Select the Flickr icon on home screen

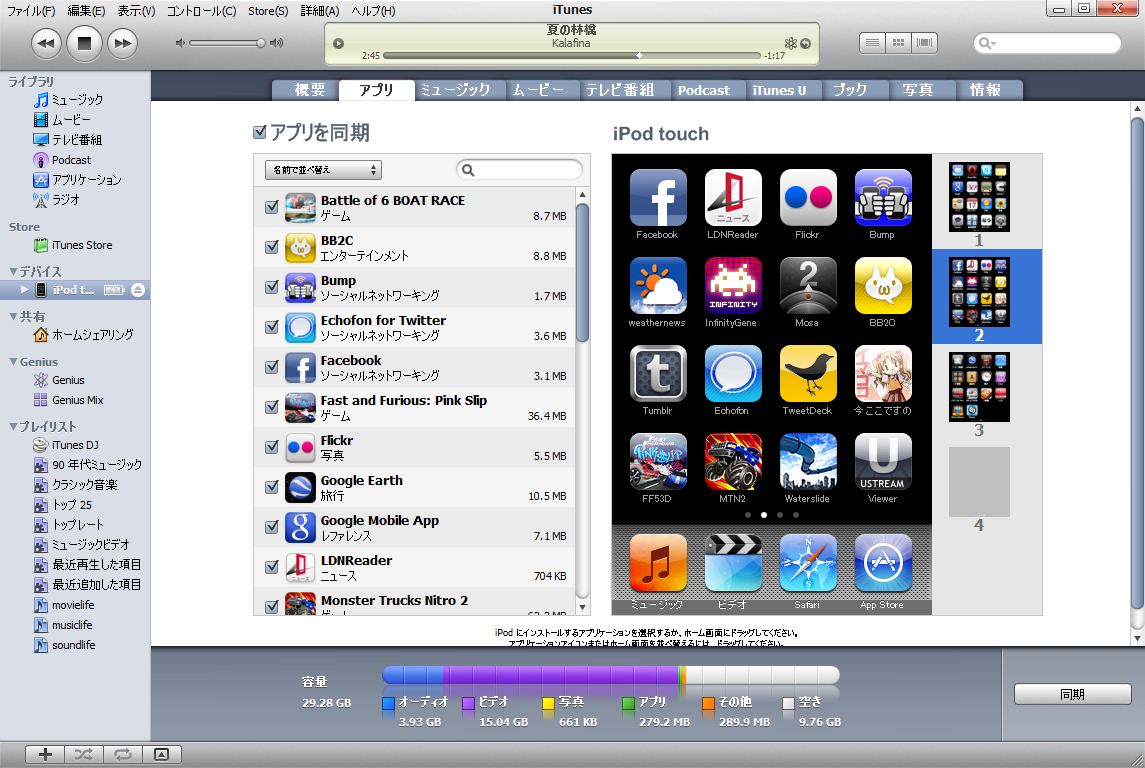point(808,198)
